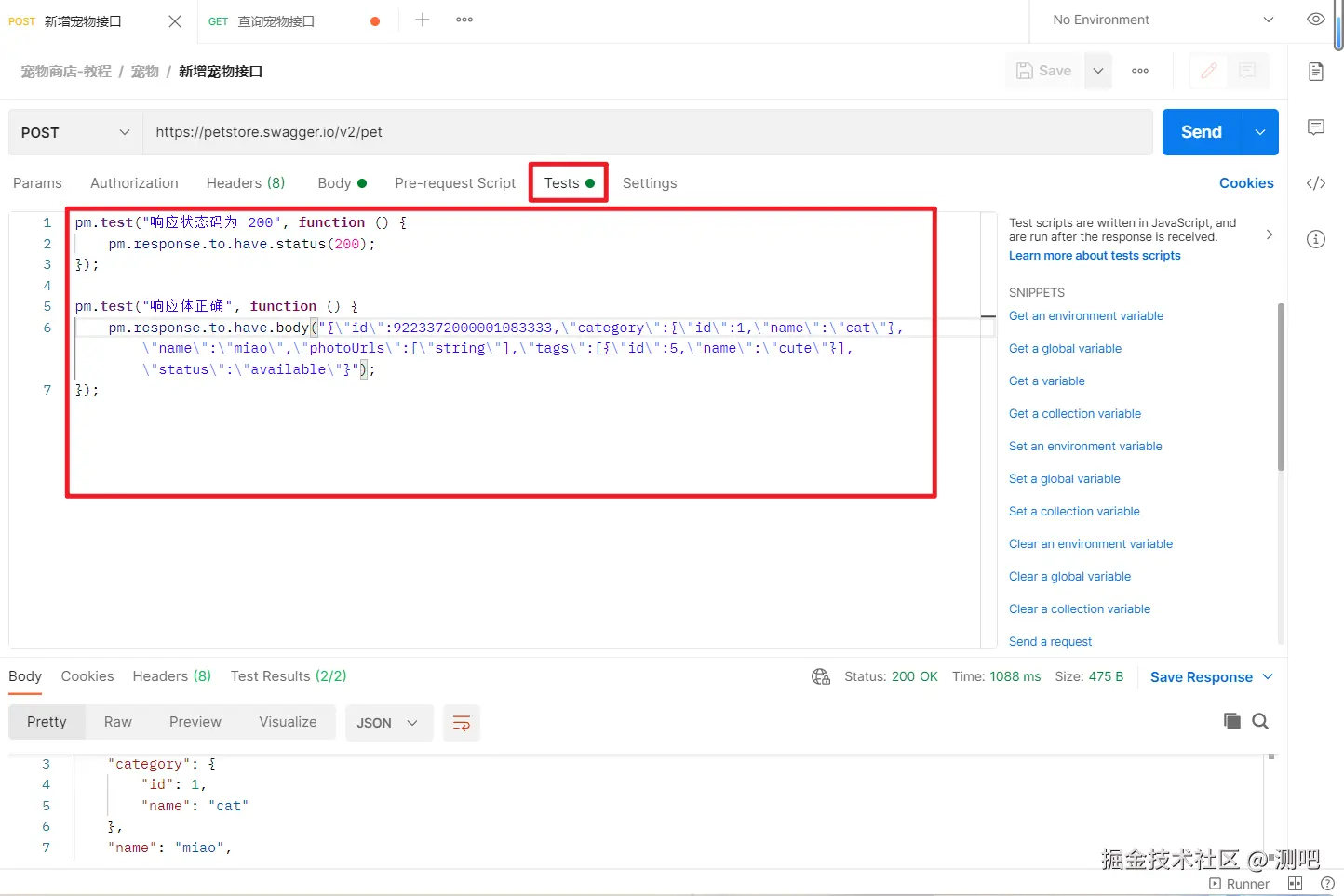Viewport: 1344px width, 896px height.
Task: Open the response Headers (8) tab
Action: pos(172,676)
